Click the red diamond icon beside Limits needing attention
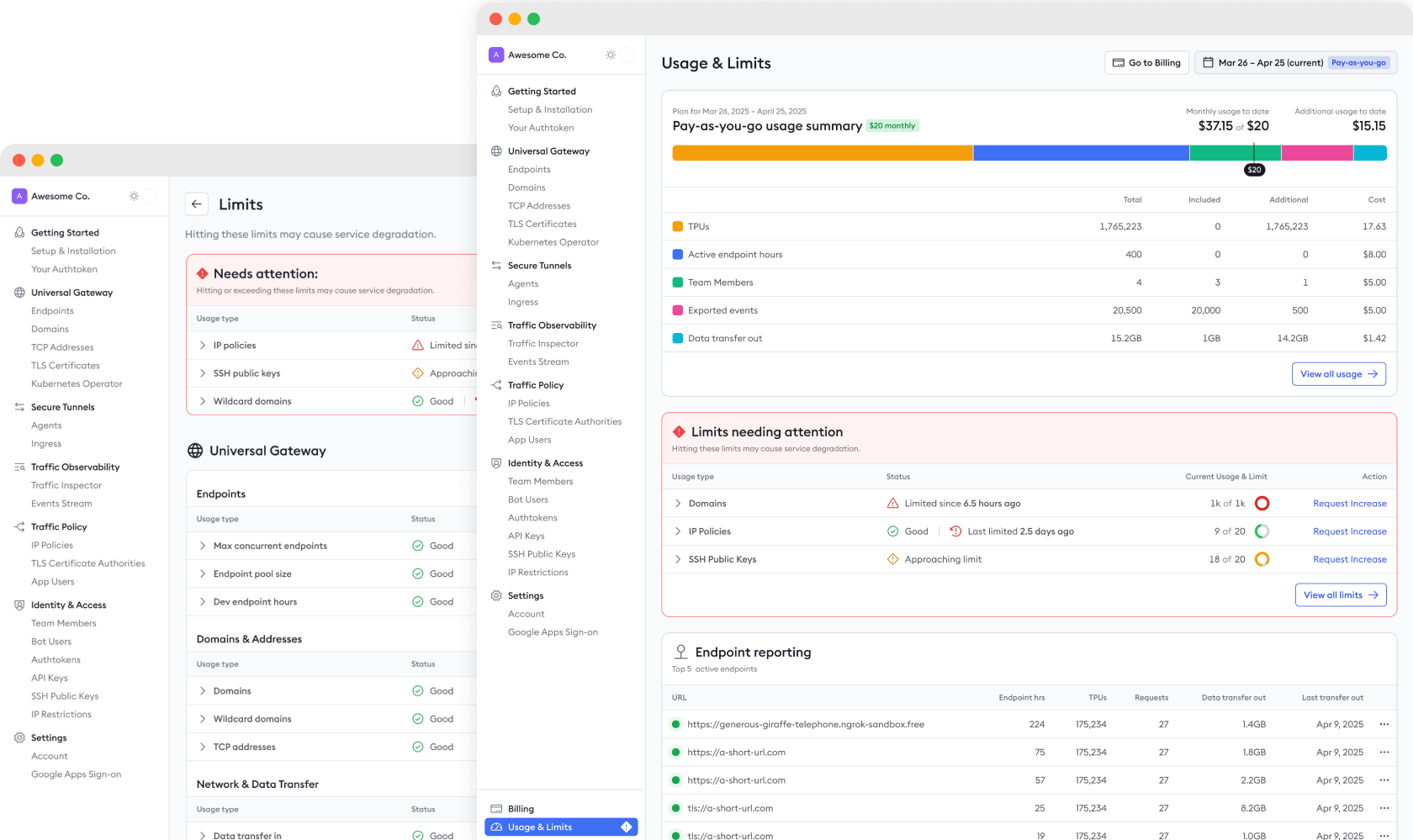Screen dimensions: 1413x840 click(679, 431)
